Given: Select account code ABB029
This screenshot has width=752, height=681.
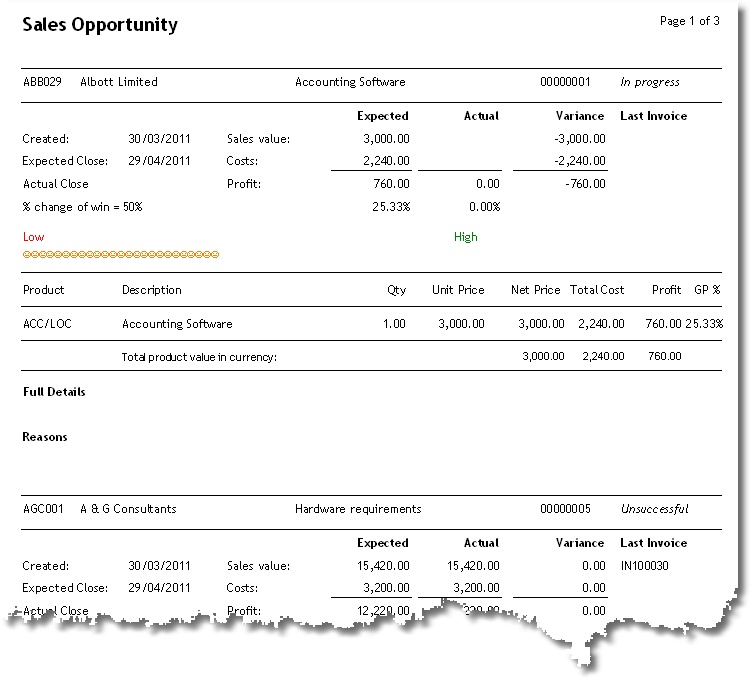Looking at the screenshot, I should pyautogui.click(x=42, y=82).
